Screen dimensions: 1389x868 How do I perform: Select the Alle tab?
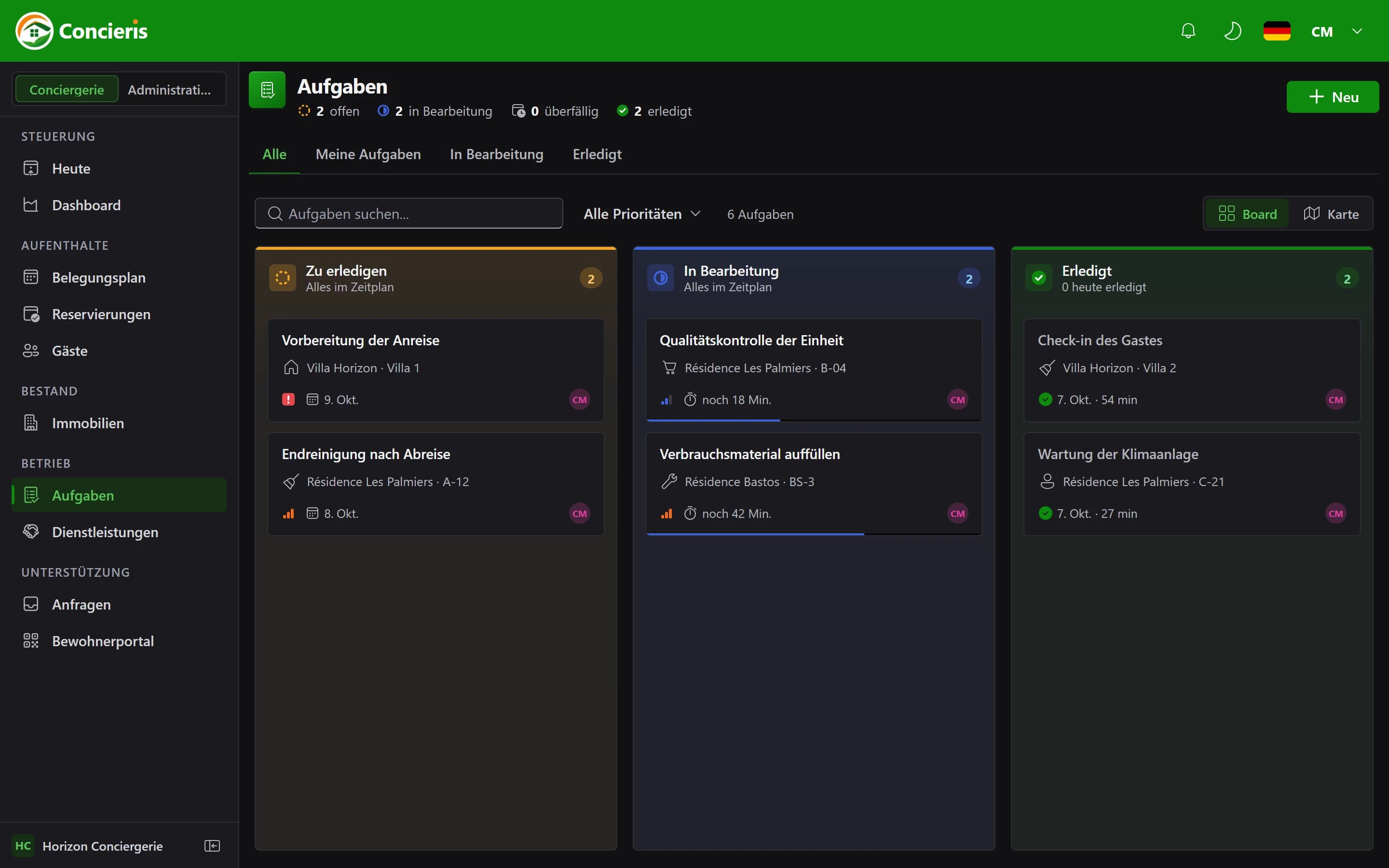coord(274,154)
